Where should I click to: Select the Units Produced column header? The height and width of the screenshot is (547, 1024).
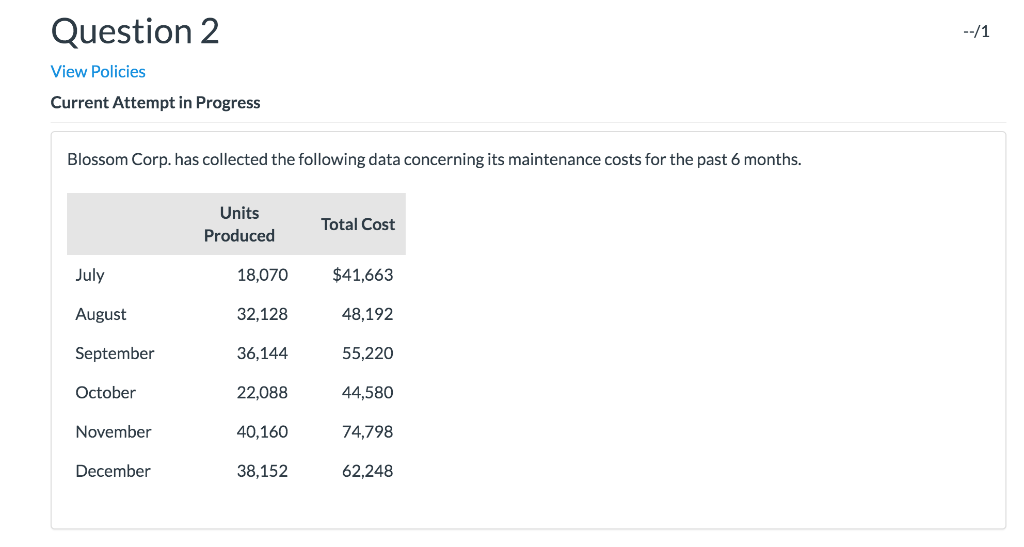(x=239, y=224)
